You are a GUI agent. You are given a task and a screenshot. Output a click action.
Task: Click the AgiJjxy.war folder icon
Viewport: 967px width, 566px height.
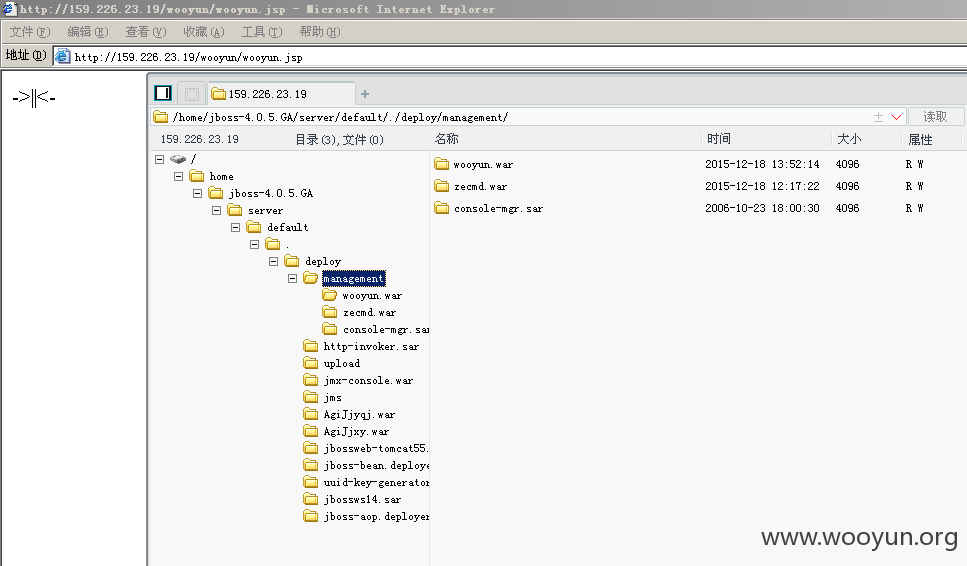coord(311,431)
